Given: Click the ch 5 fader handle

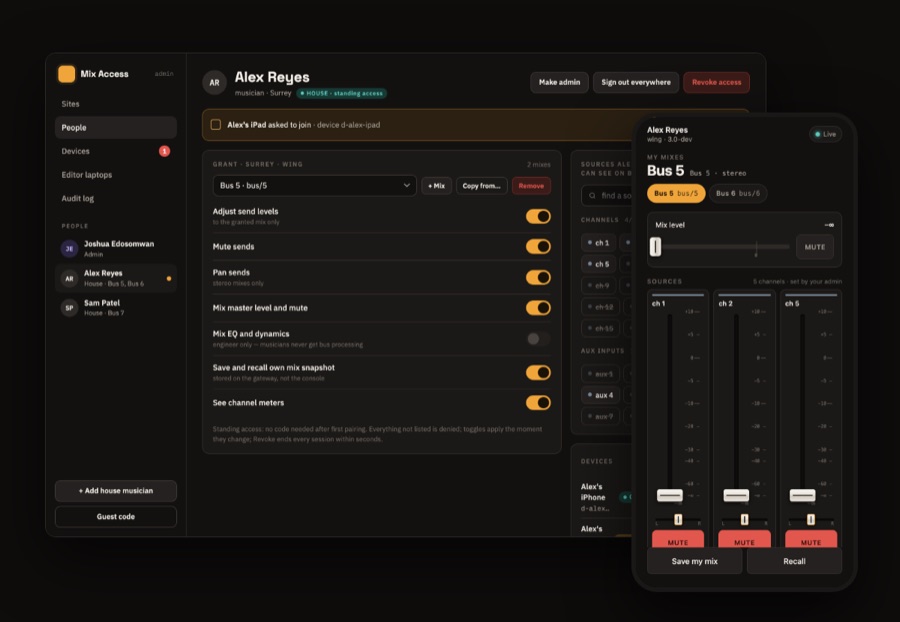Looking at the screenshot, I should [802, 495].
